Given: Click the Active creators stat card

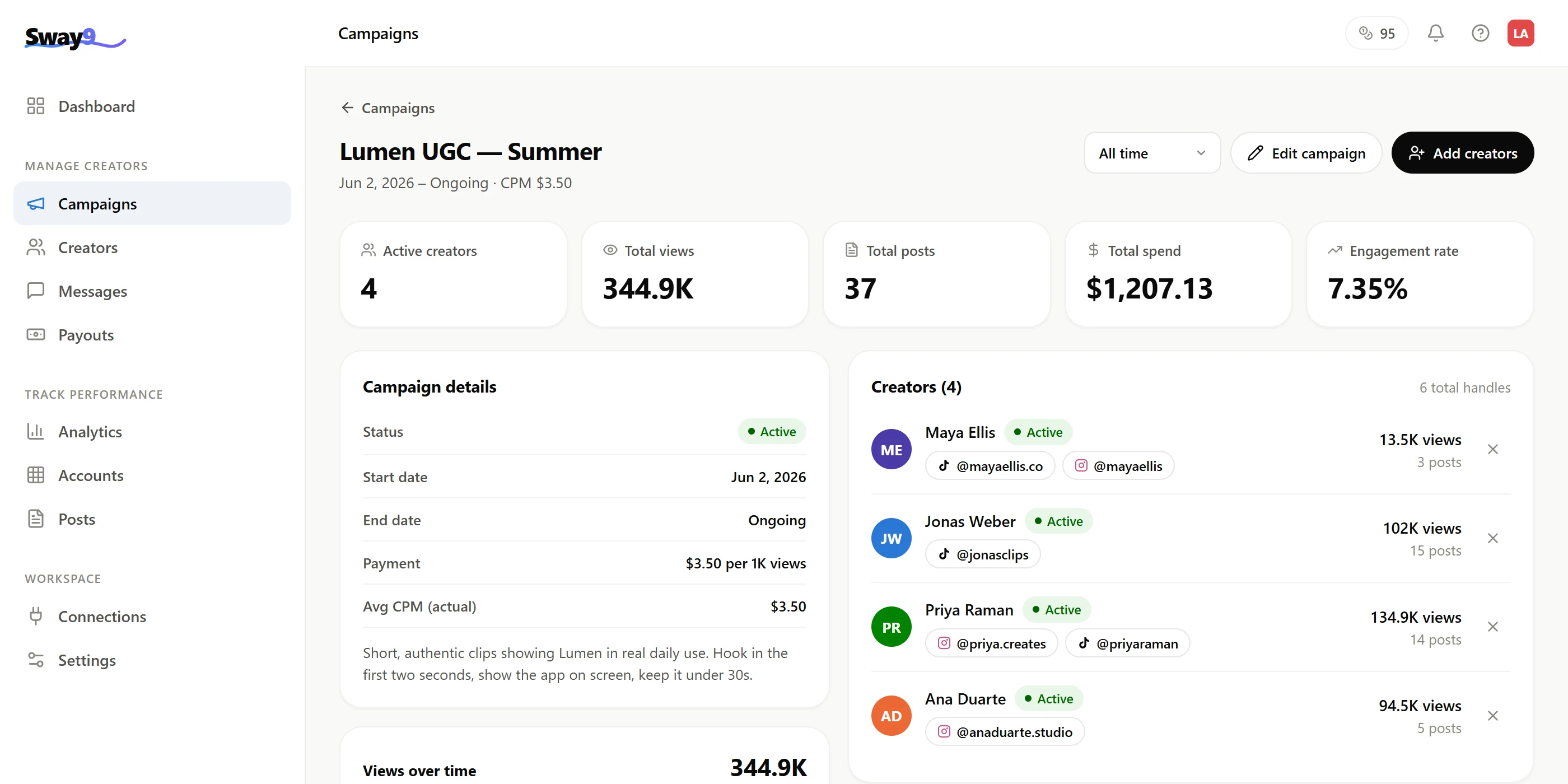Looking at the screenshot, I should coord(453,274).
